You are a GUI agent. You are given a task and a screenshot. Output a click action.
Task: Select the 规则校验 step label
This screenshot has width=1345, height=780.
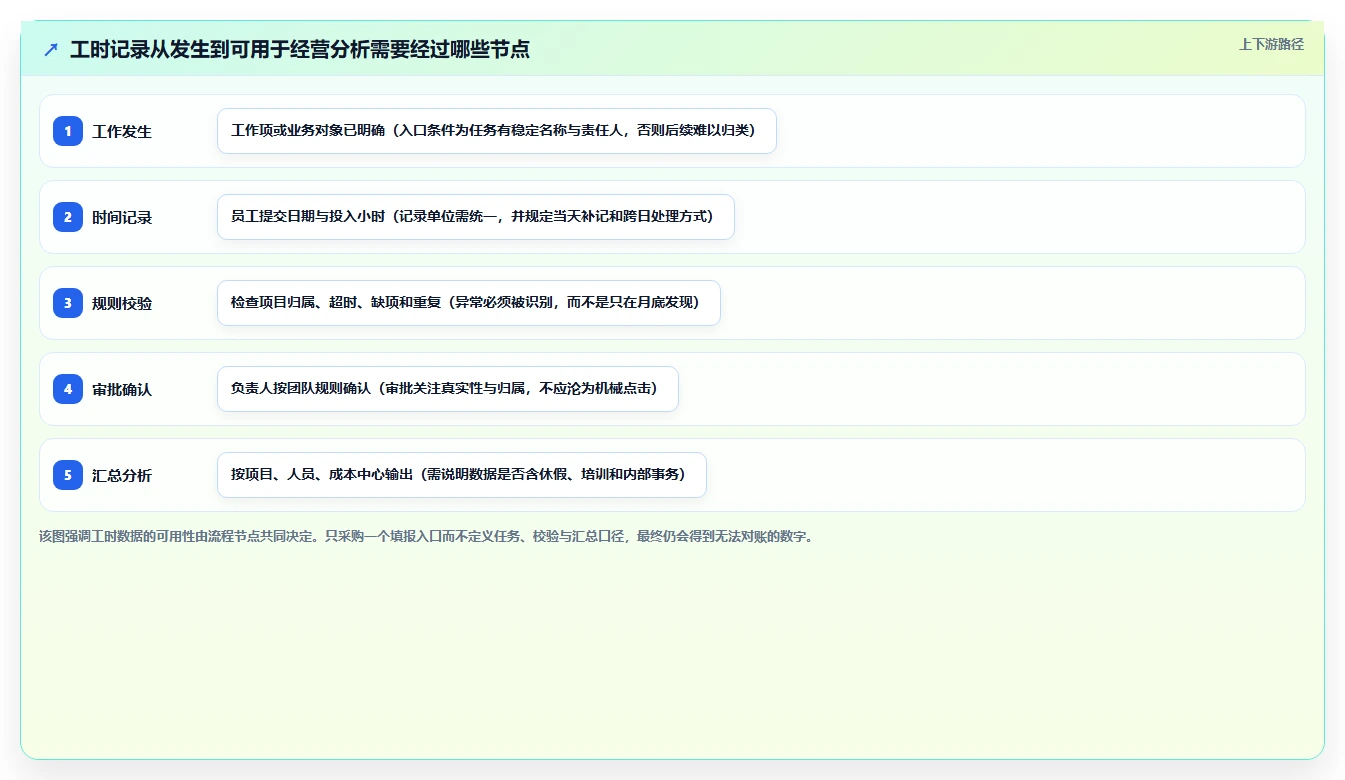[x=122, y=303]
